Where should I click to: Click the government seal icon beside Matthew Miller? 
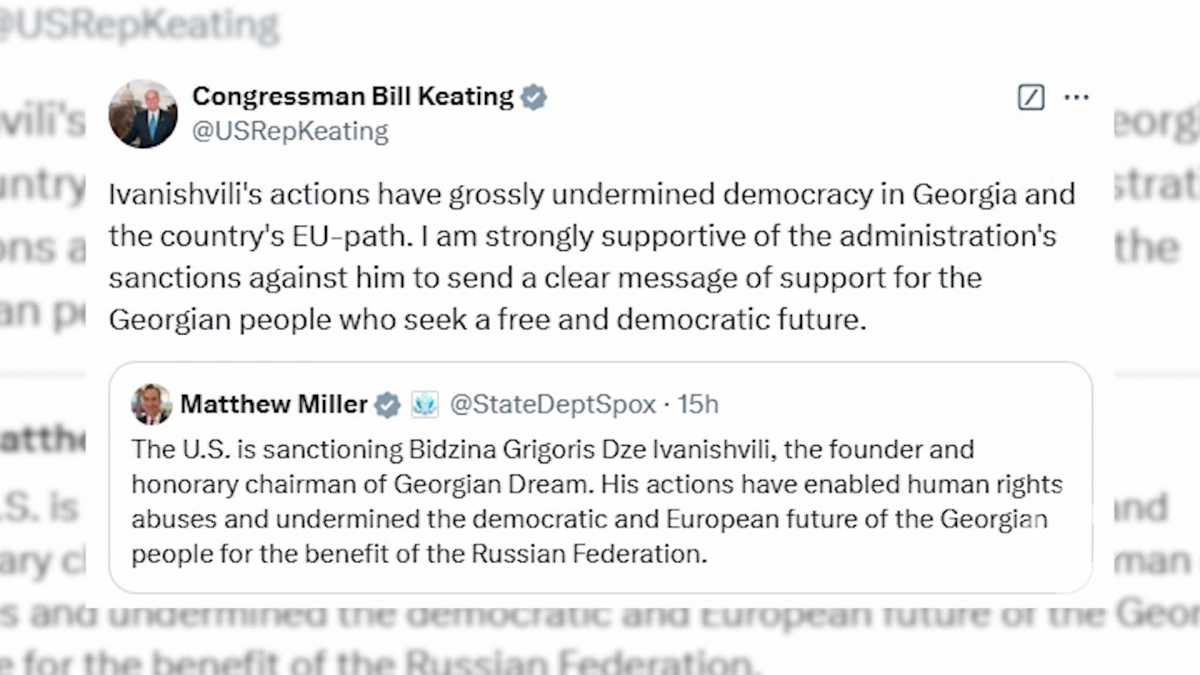tap(425, 405)
